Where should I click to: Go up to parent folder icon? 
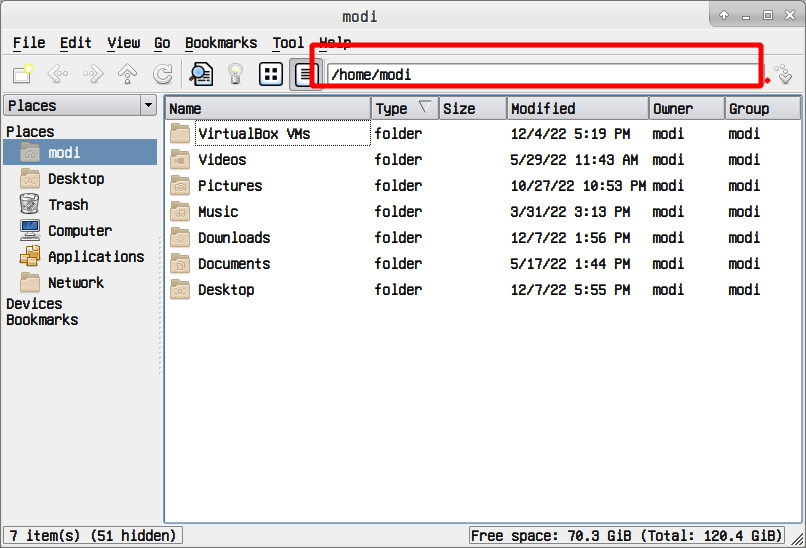[127, 74]
